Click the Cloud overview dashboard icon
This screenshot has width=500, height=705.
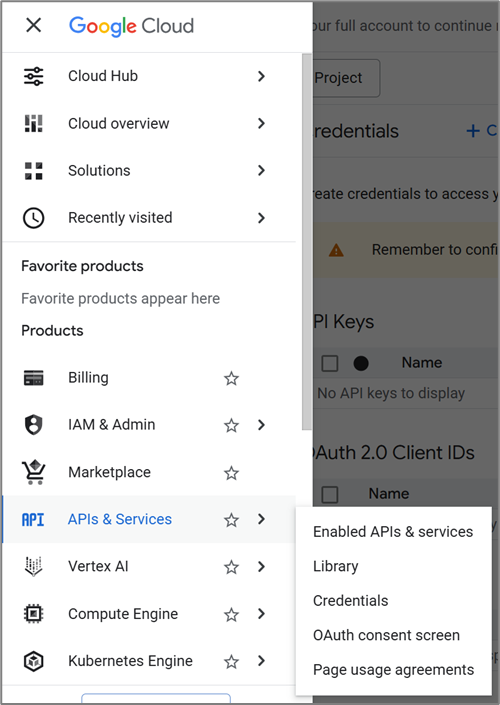click(x=34, y=123)
